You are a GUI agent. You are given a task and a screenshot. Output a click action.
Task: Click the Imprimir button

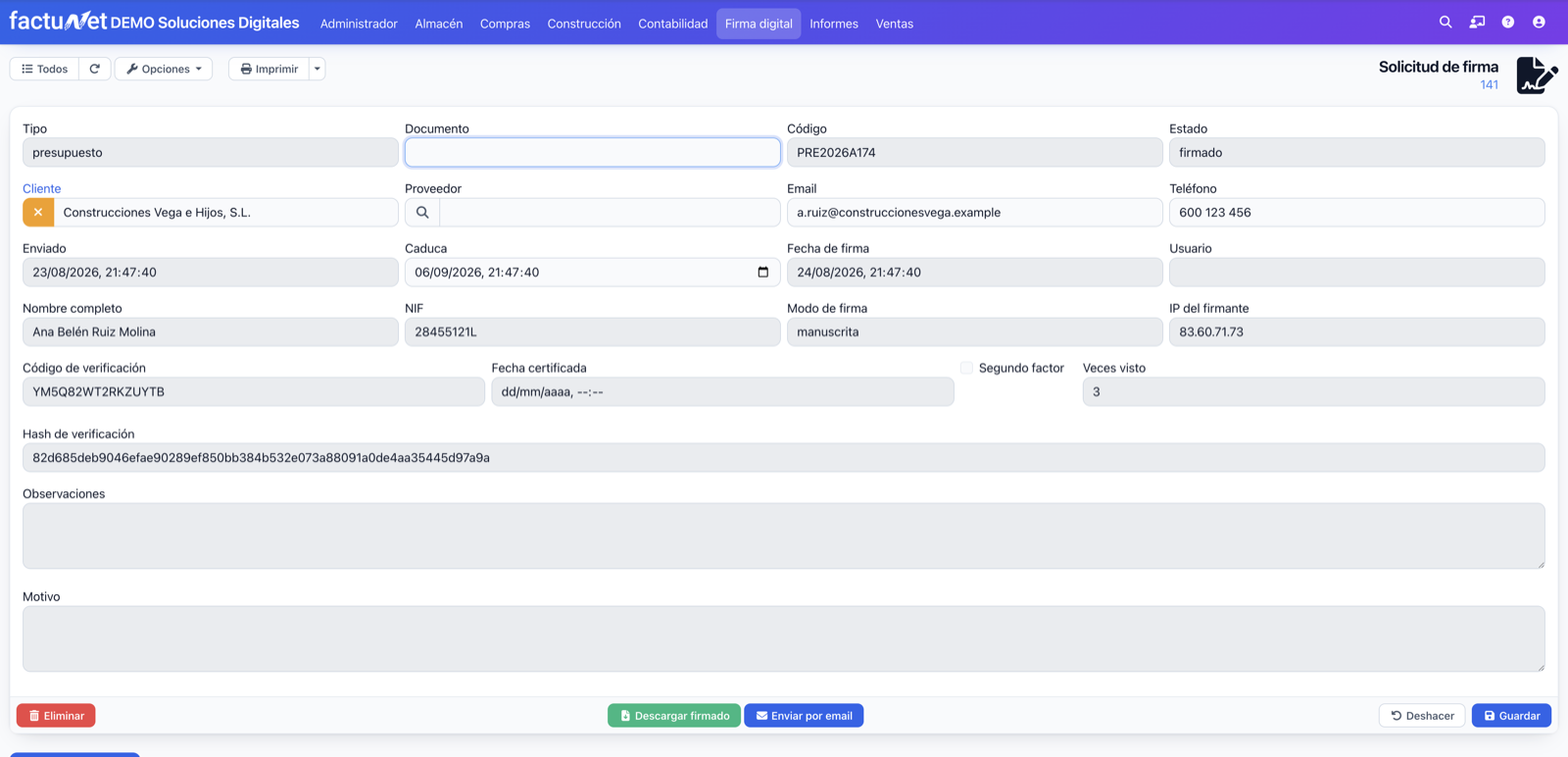pyautogui.click(x=269, y=69)
